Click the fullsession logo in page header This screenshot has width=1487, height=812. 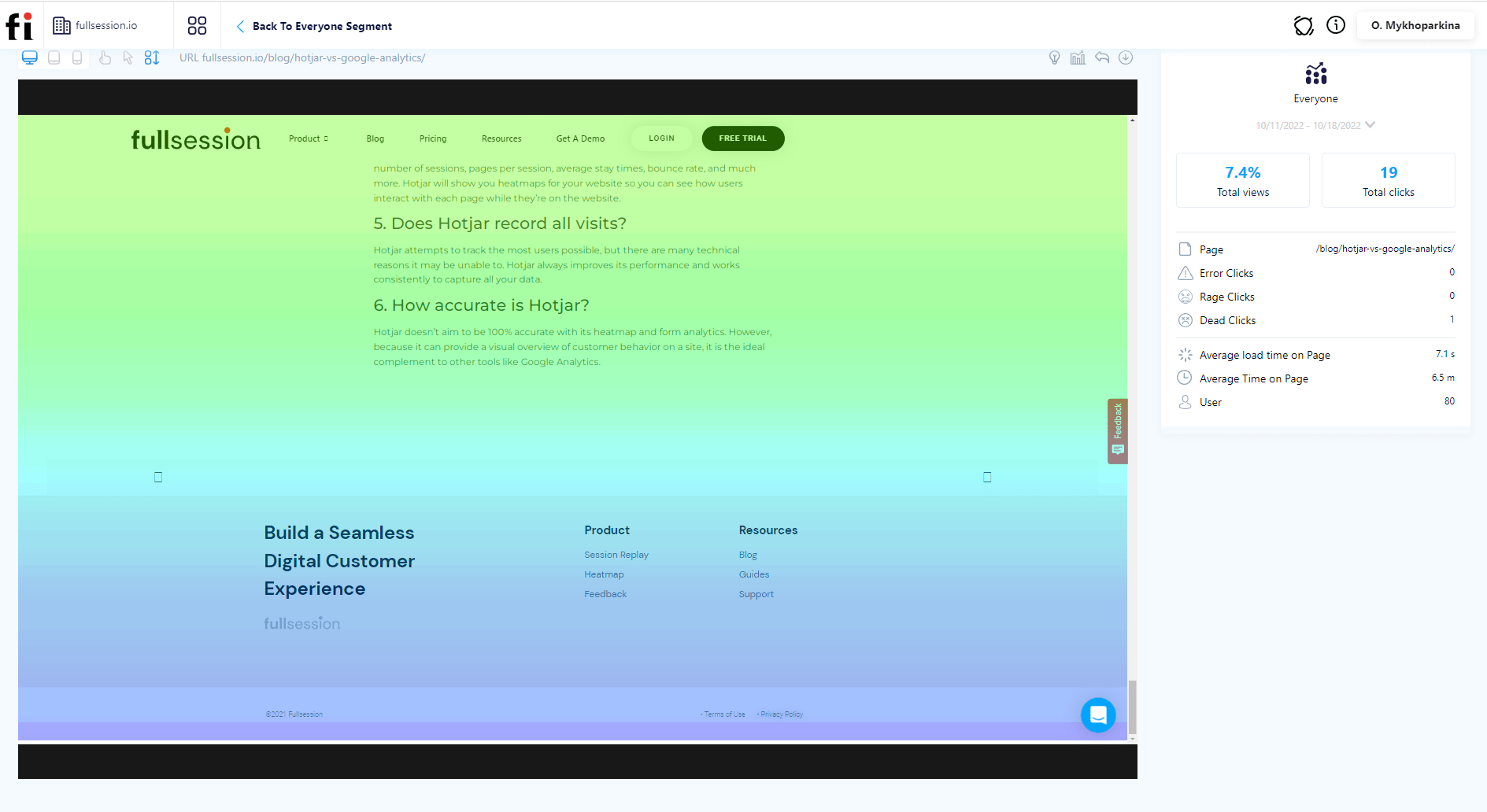pos(195,138)
